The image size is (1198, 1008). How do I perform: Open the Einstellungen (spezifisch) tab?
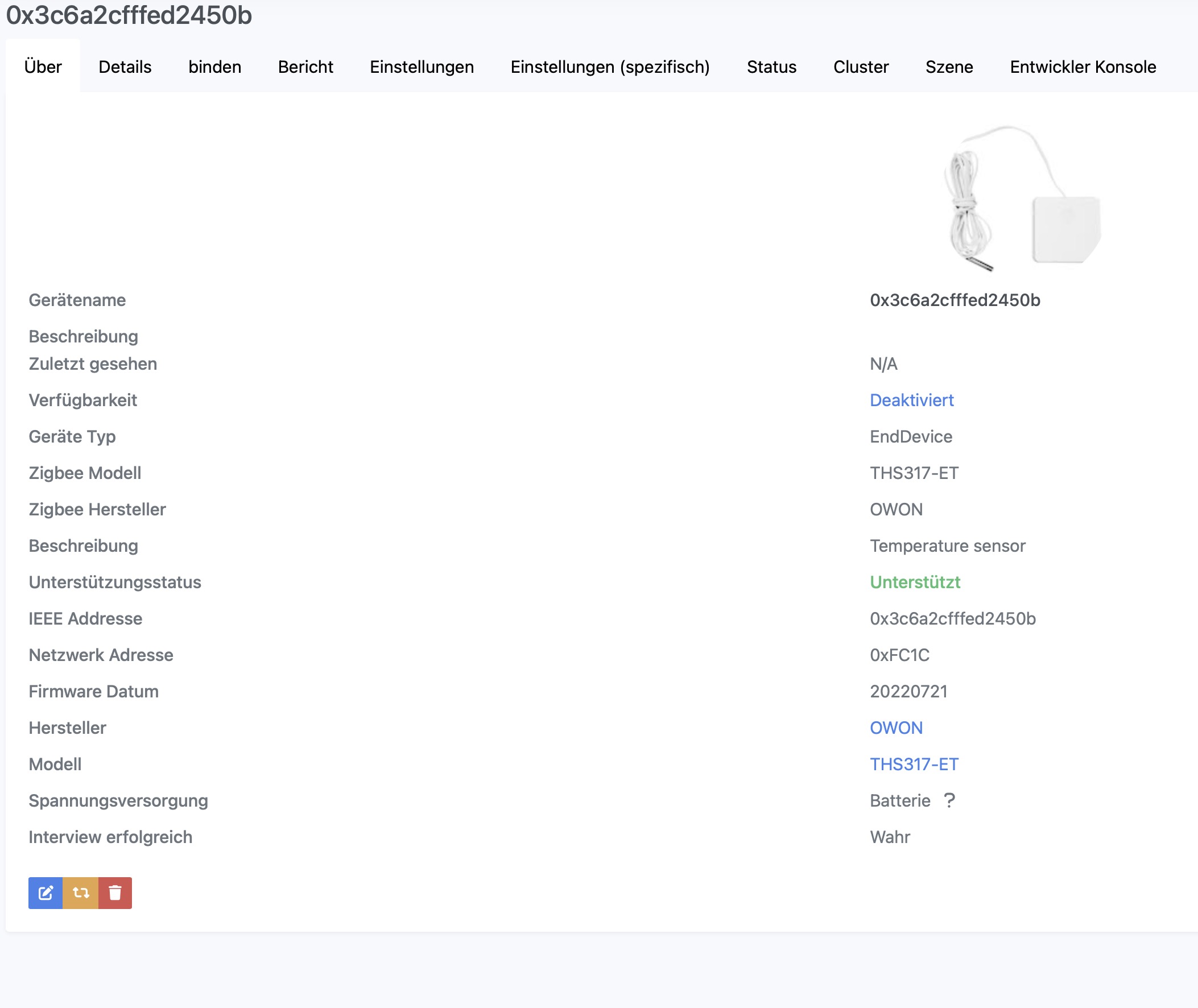[610, 67]
